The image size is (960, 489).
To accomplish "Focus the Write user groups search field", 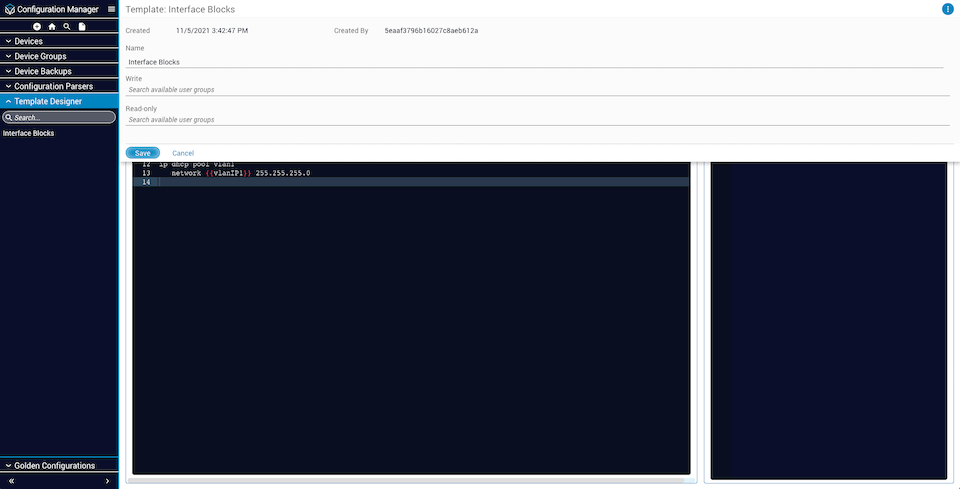I will pyautogui.click(x=535, y=90).
